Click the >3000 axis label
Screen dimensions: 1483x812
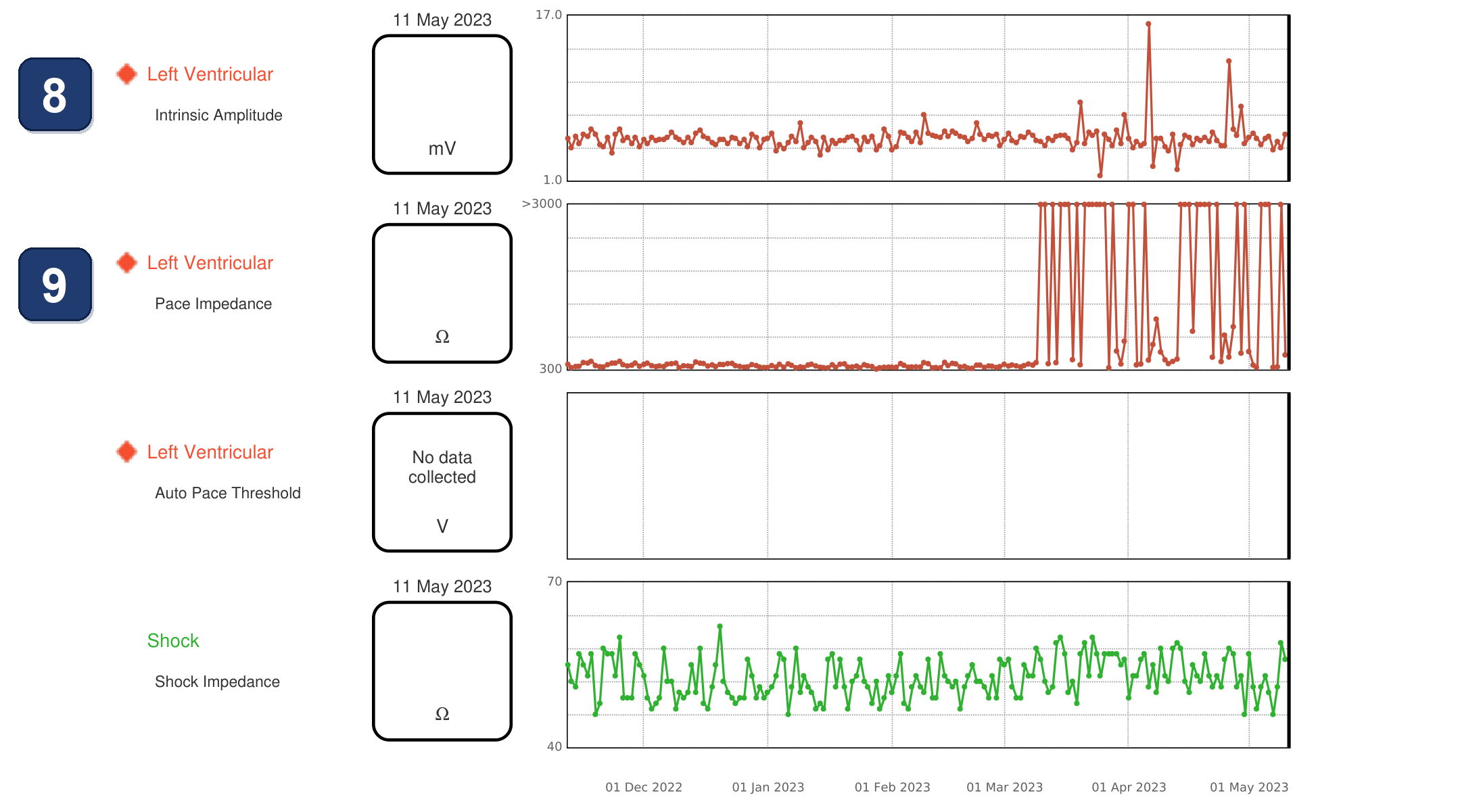[x=542, y=204]
